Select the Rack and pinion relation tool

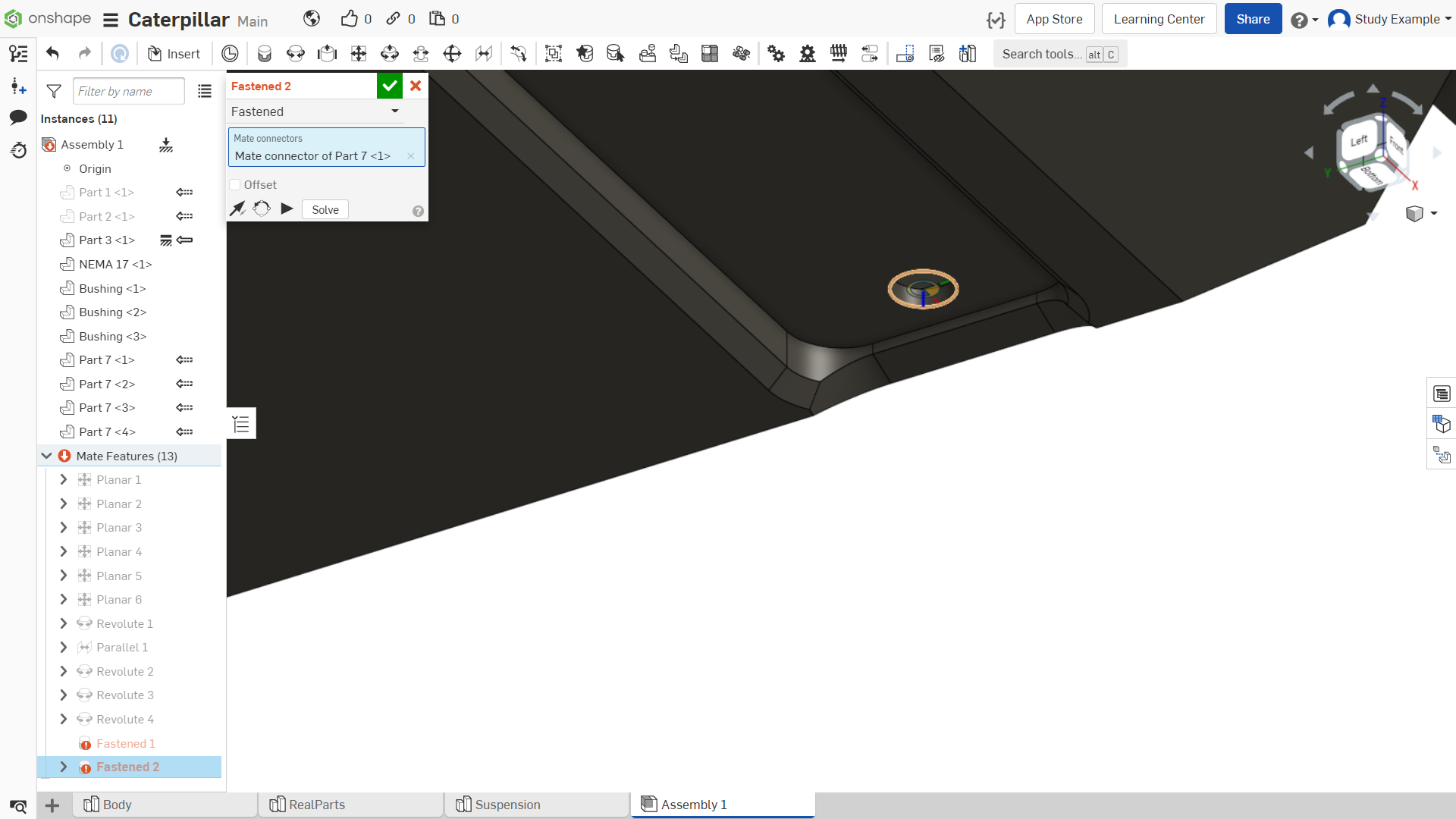tap(808, 54)
